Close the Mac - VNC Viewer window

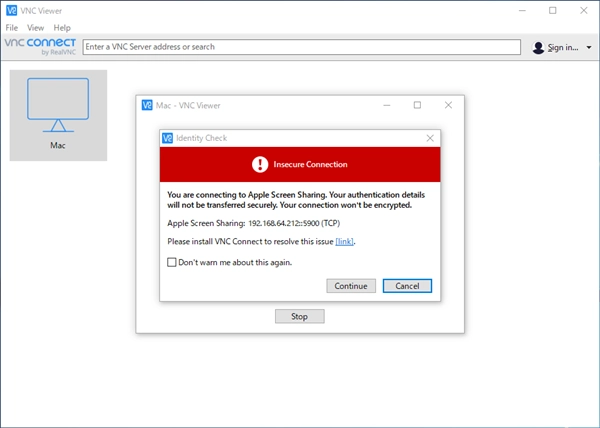click(x=448, y=105)
